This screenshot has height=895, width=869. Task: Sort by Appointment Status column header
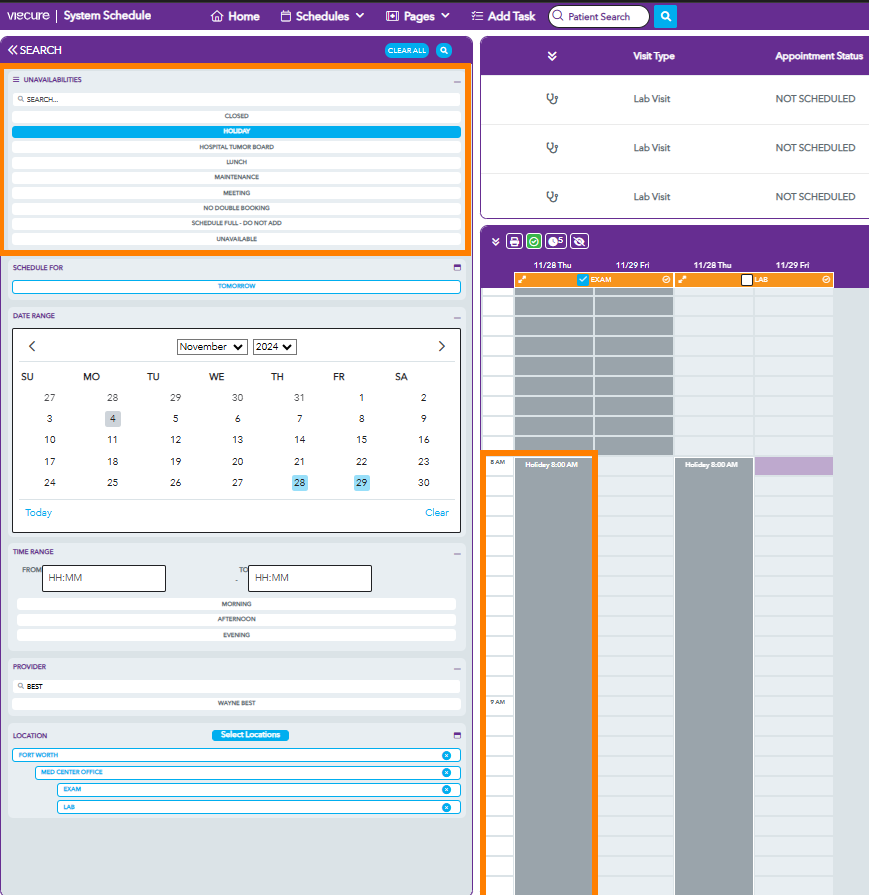pyautogui.click(x=819, y=56)
